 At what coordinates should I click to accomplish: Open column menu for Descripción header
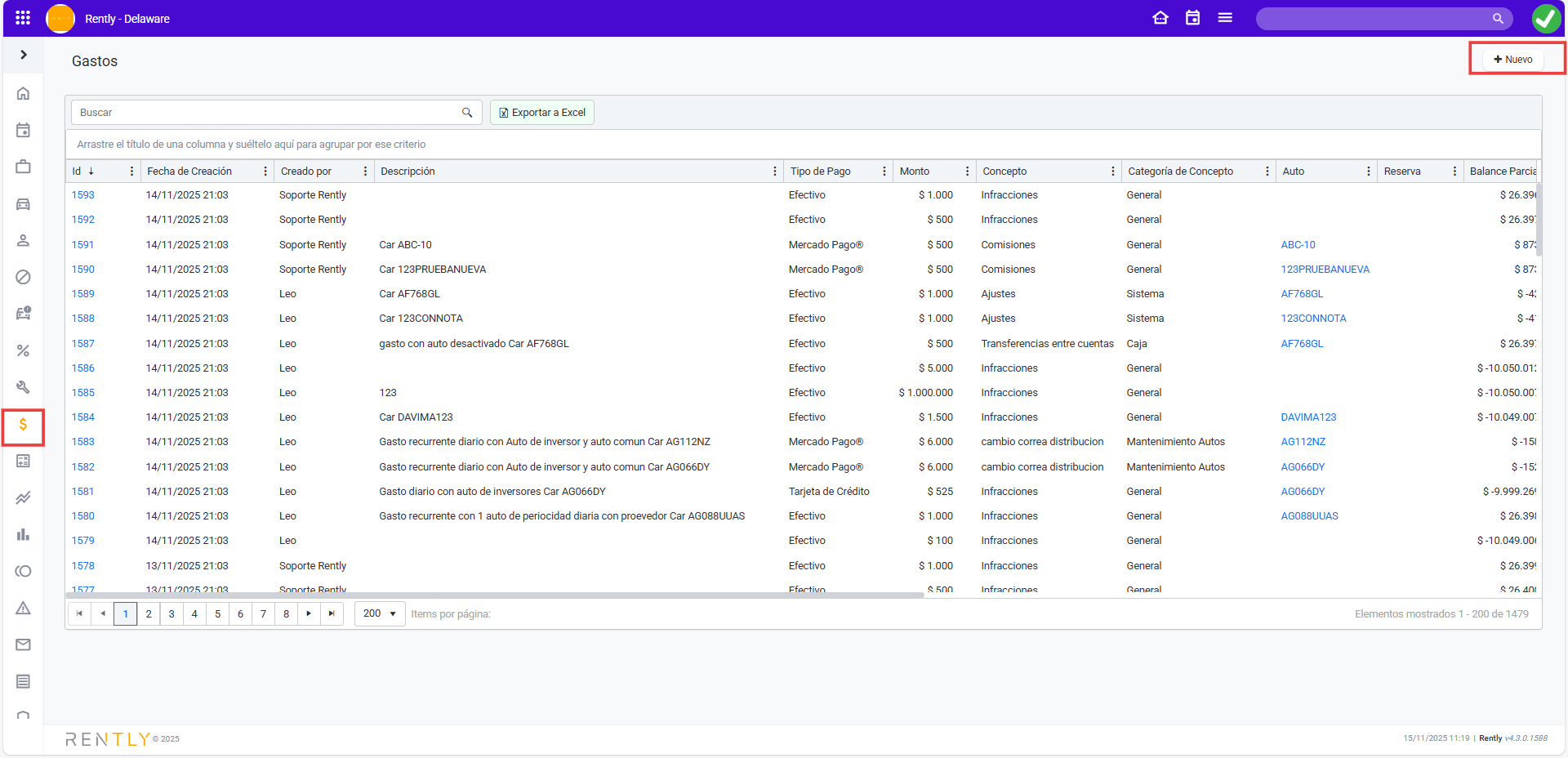[774, 172]
